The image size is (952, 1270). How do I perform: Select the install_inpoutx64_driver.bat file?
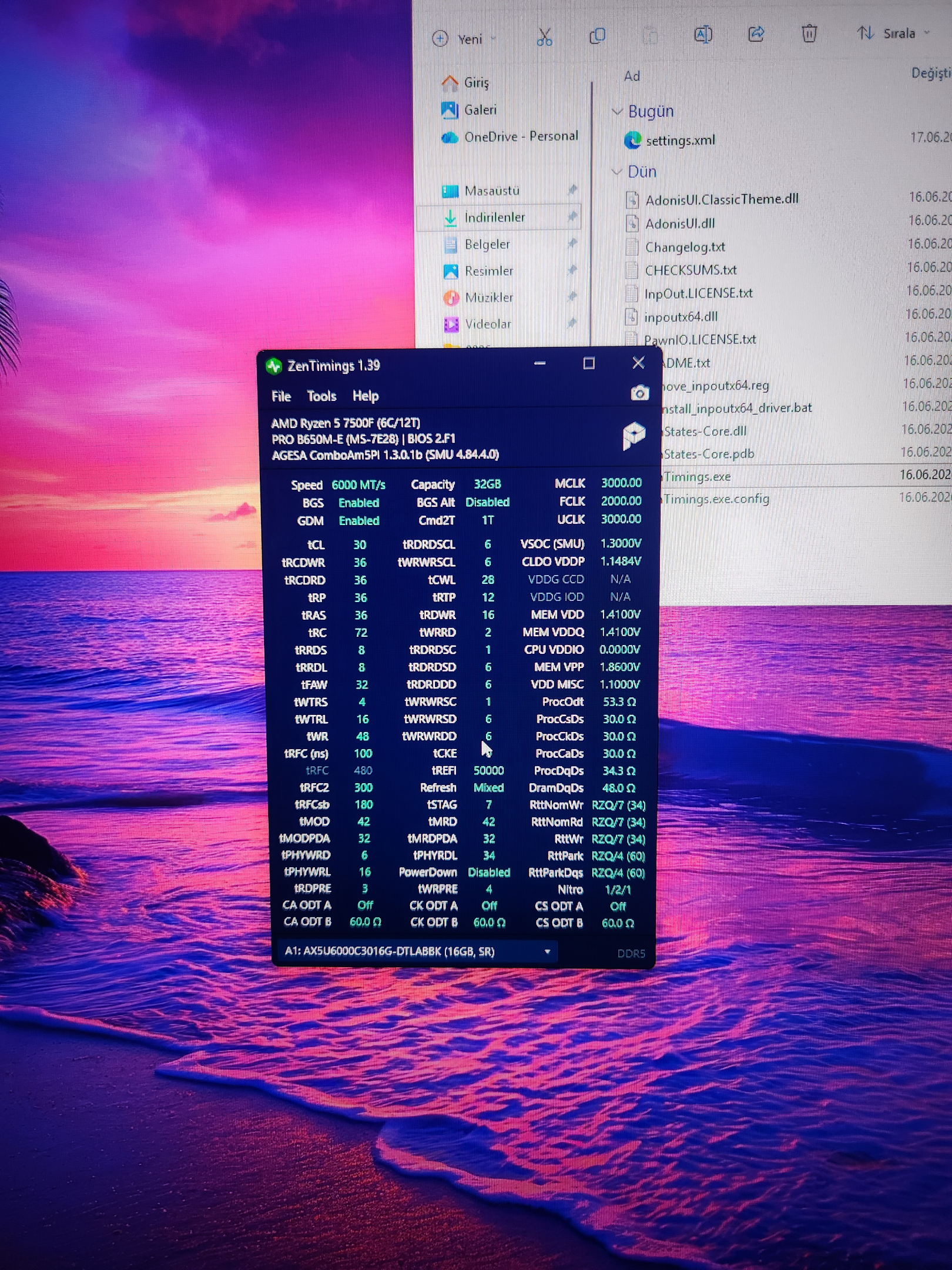coord(737,408)
